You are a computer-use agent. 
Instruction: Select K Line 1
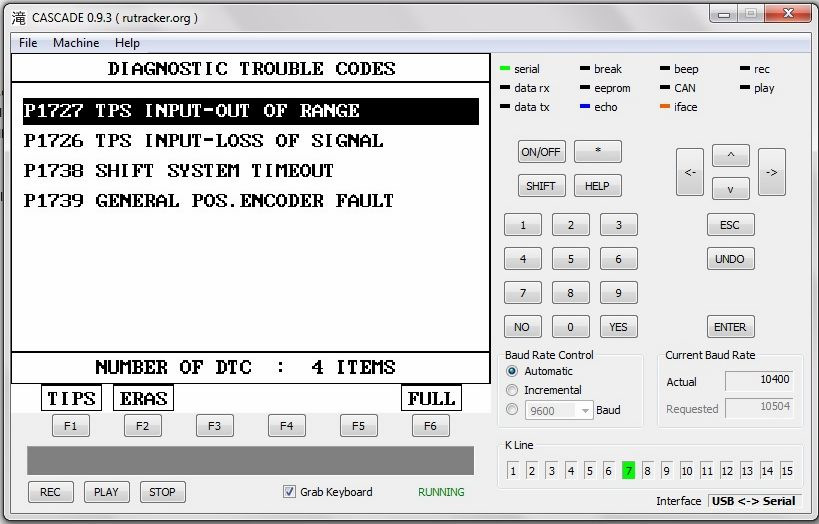tap(513, 471)
